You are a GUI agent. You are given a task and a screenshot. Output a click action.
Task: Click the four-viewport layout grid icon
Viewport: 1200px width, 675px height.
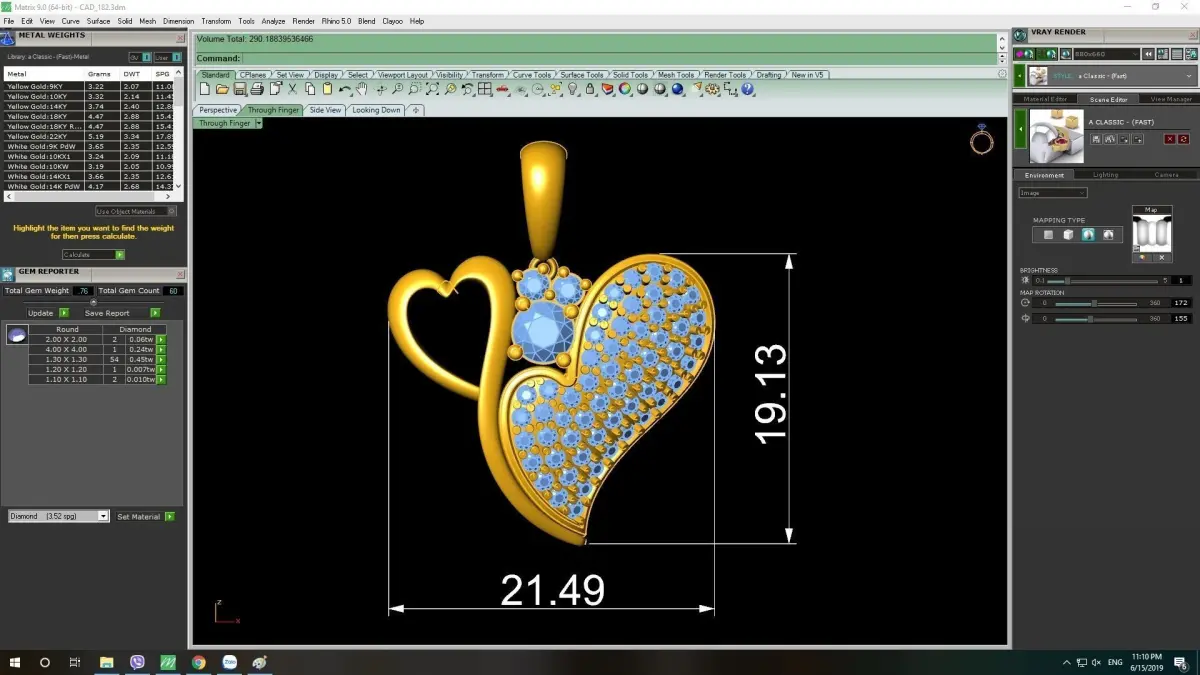(484, 90)
